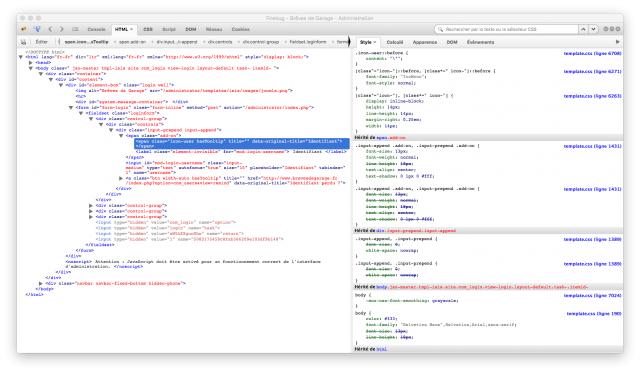Click the detach Firebug round icon

(x=612, y=29)
